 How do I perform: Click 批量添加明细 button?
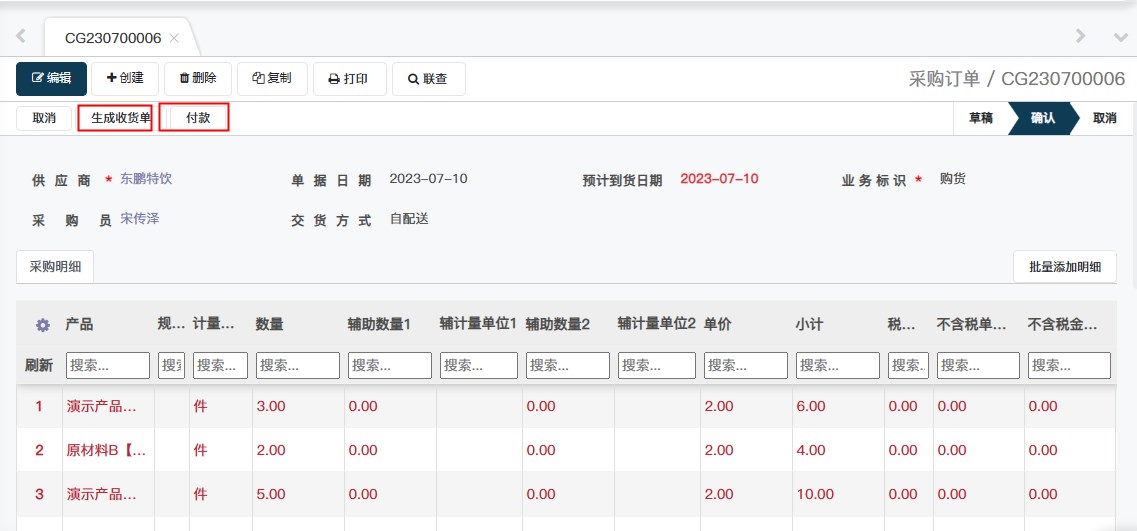1065,267
